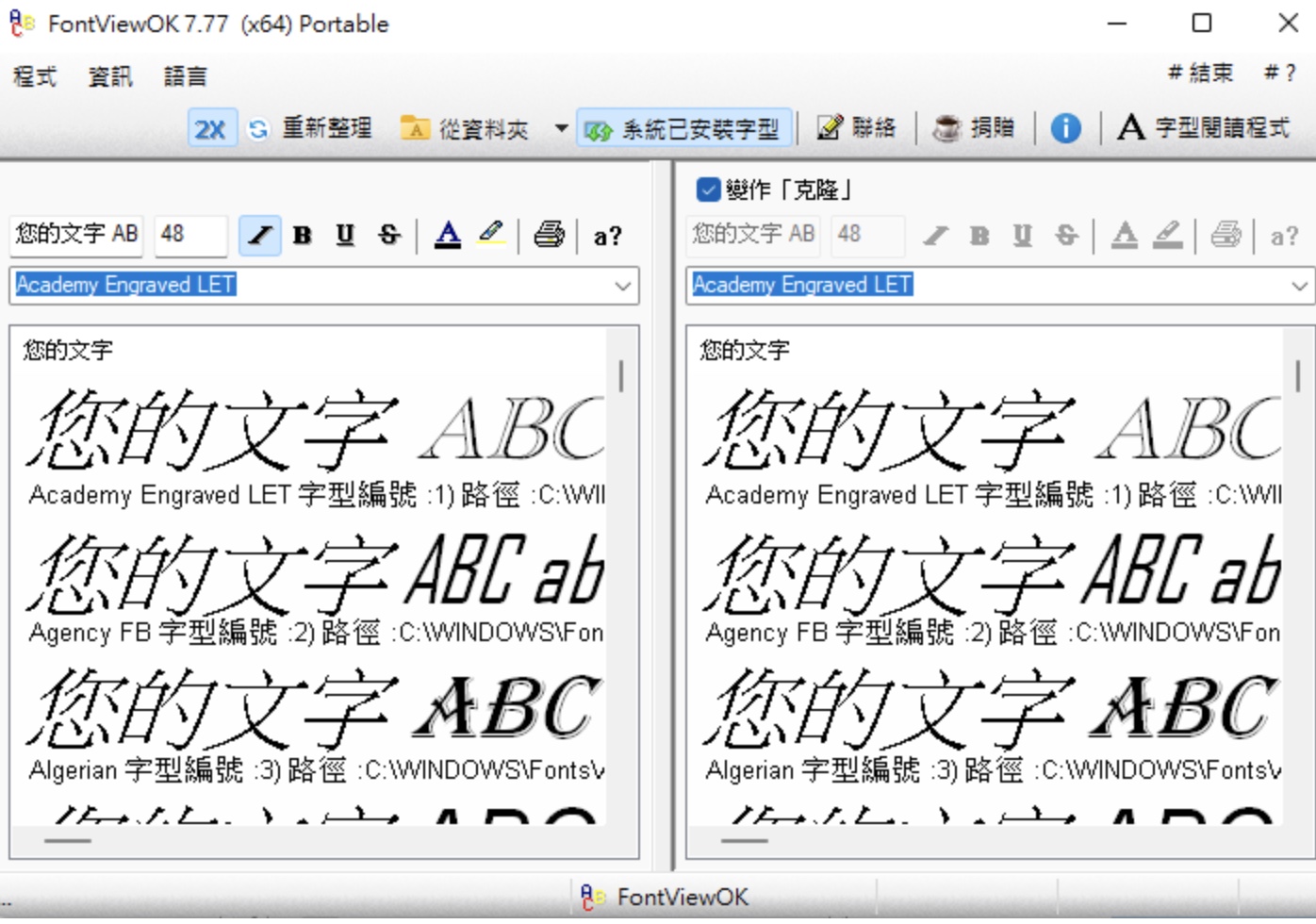Click the a? button in right panel
This screenshot has width=1316, height=924.
pyautogui.click(x=1284, y=236)
